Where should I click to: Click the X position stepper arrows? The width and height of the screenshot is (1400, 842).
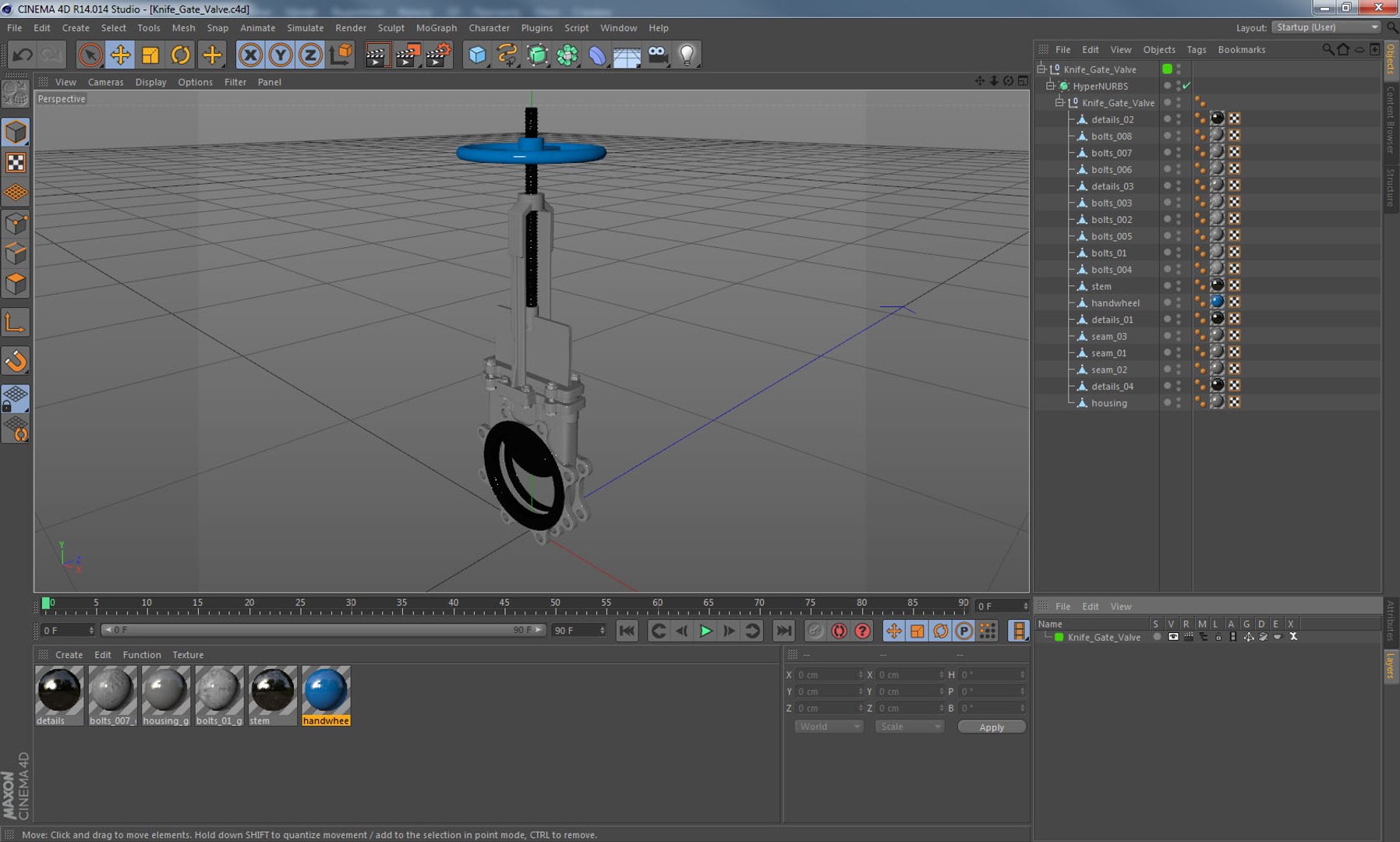861,674
